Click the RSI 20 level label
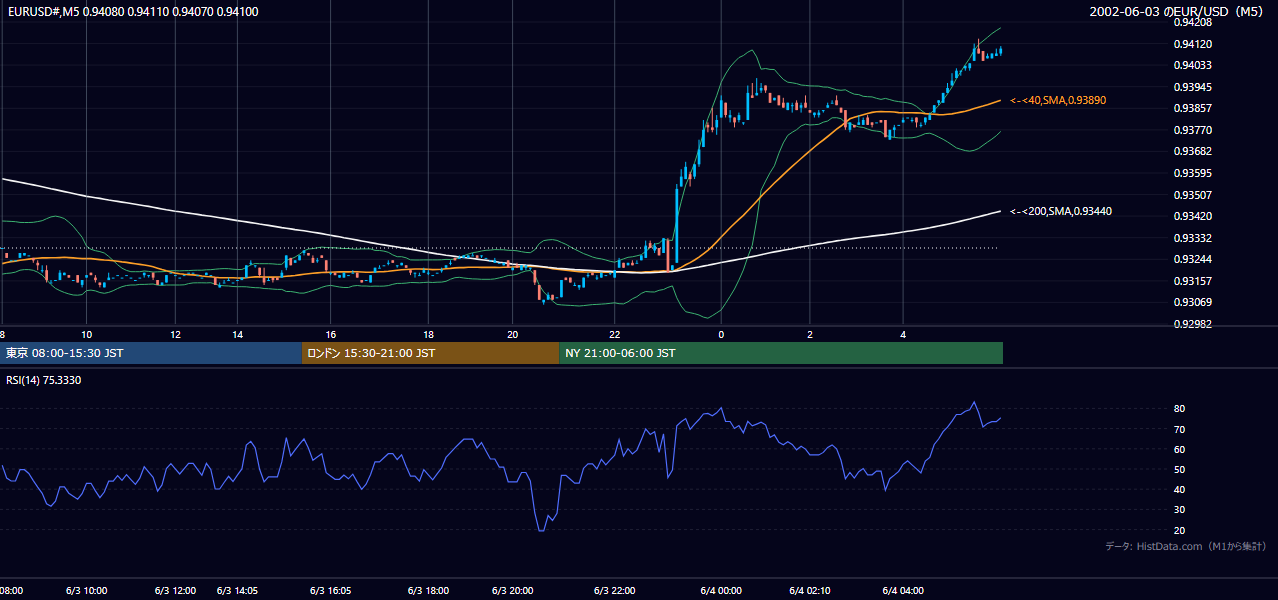Viewport: 1278px width, 600px height. 1179,531
